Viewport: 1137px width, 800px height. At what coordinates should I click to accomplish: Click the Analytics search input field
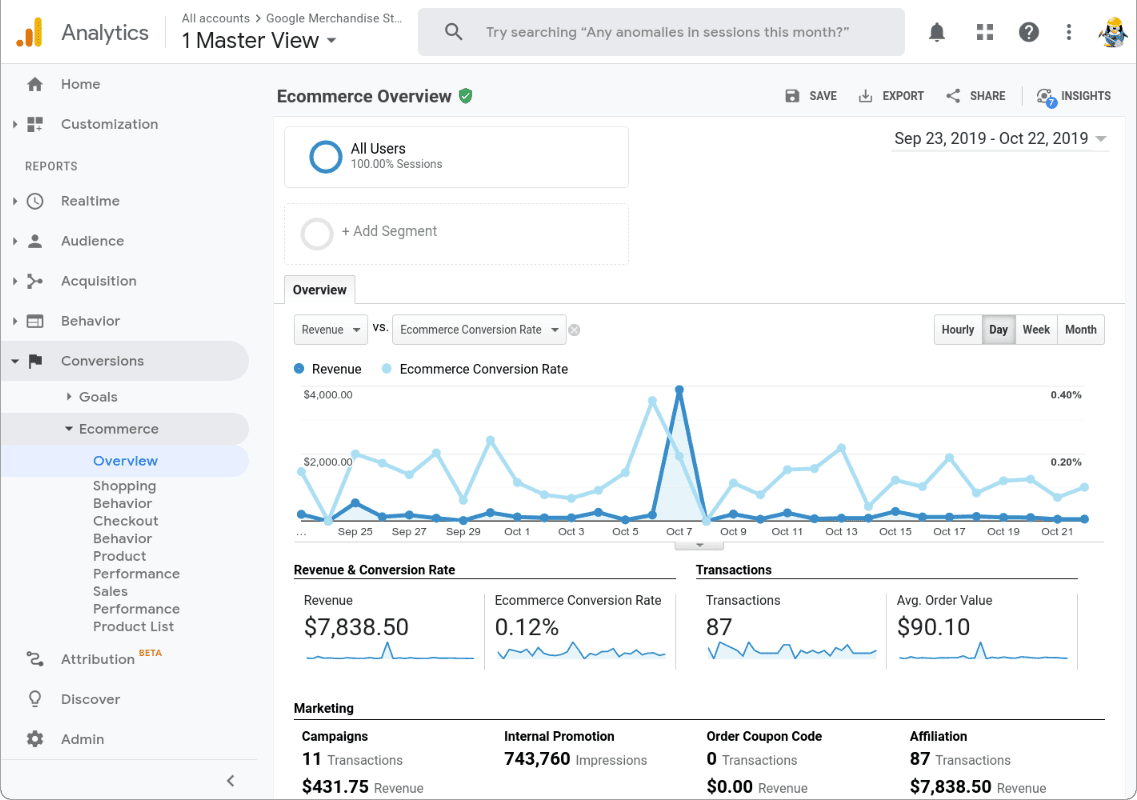tap(667, 32)
